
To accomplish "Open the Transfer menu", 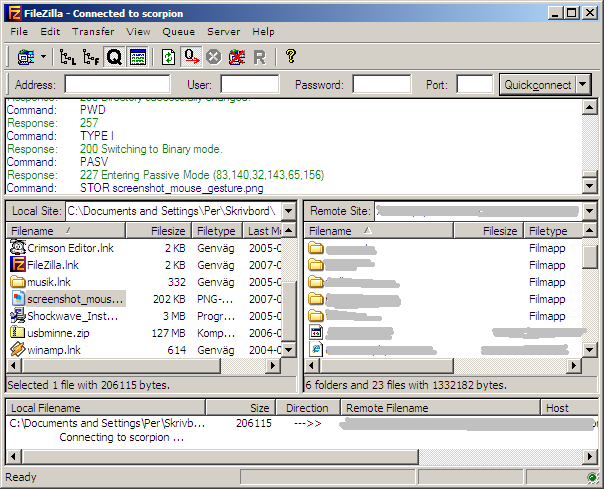I will pyautogui.click(x=93, y=32).
